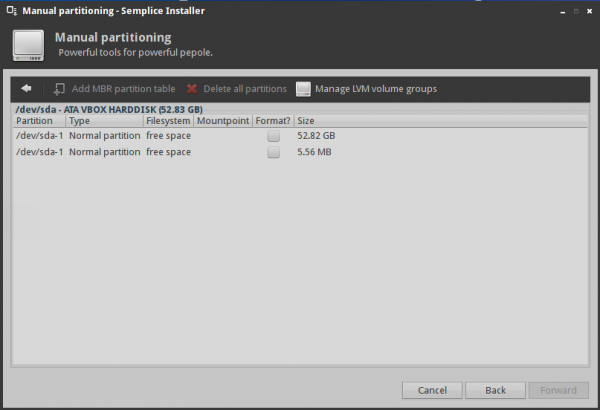
Task: Click the red X Delete all partitions icon
Action: tap(192, 89)
